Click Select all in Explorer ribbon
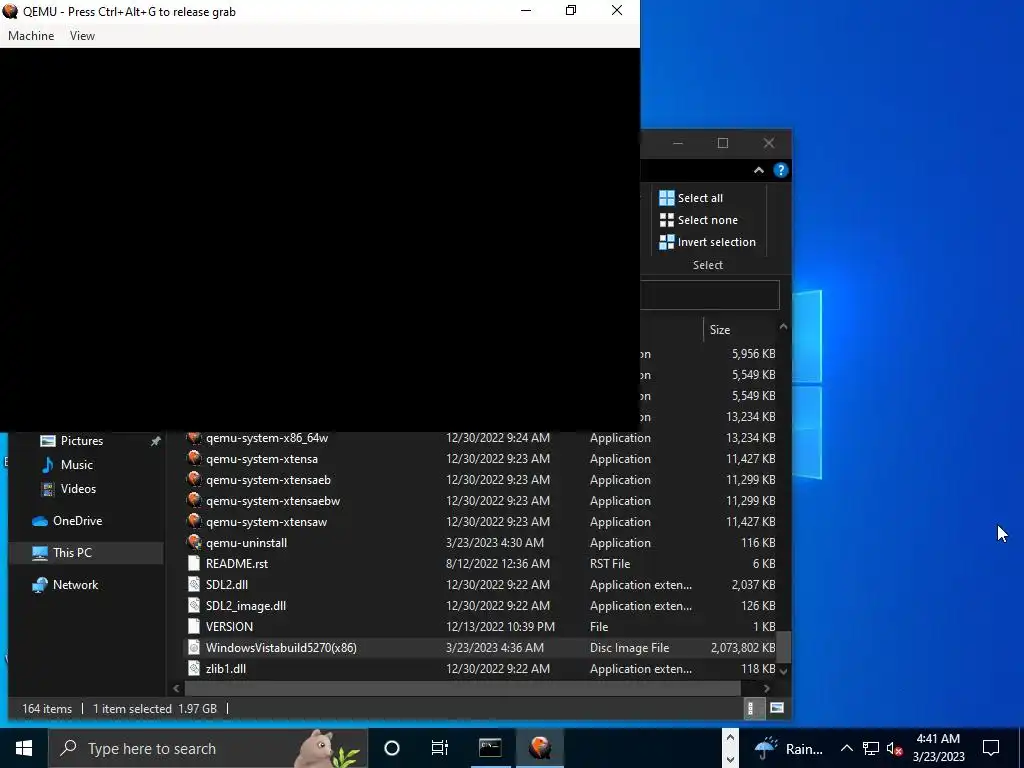Image resolution: width=1024 pixels, height=768 pixels. pyautogui.click(x=691, y=198)
